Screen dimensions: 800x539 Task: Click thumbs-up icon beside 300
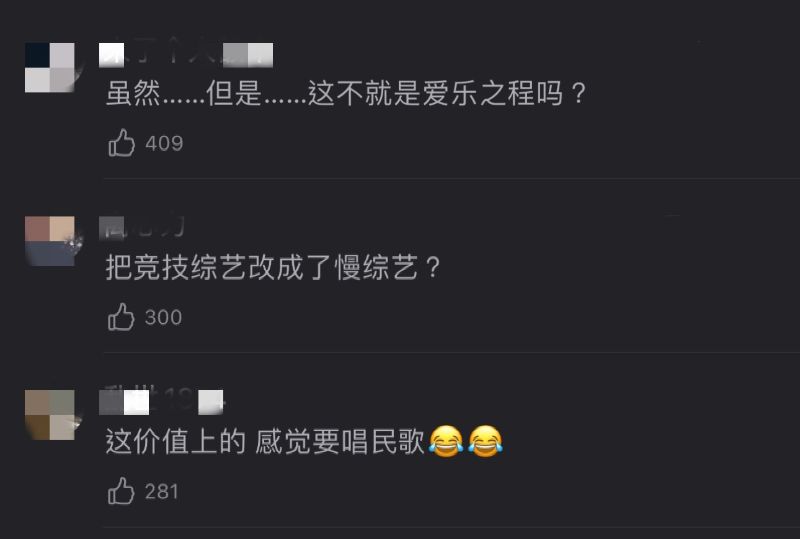click(121, 317)
